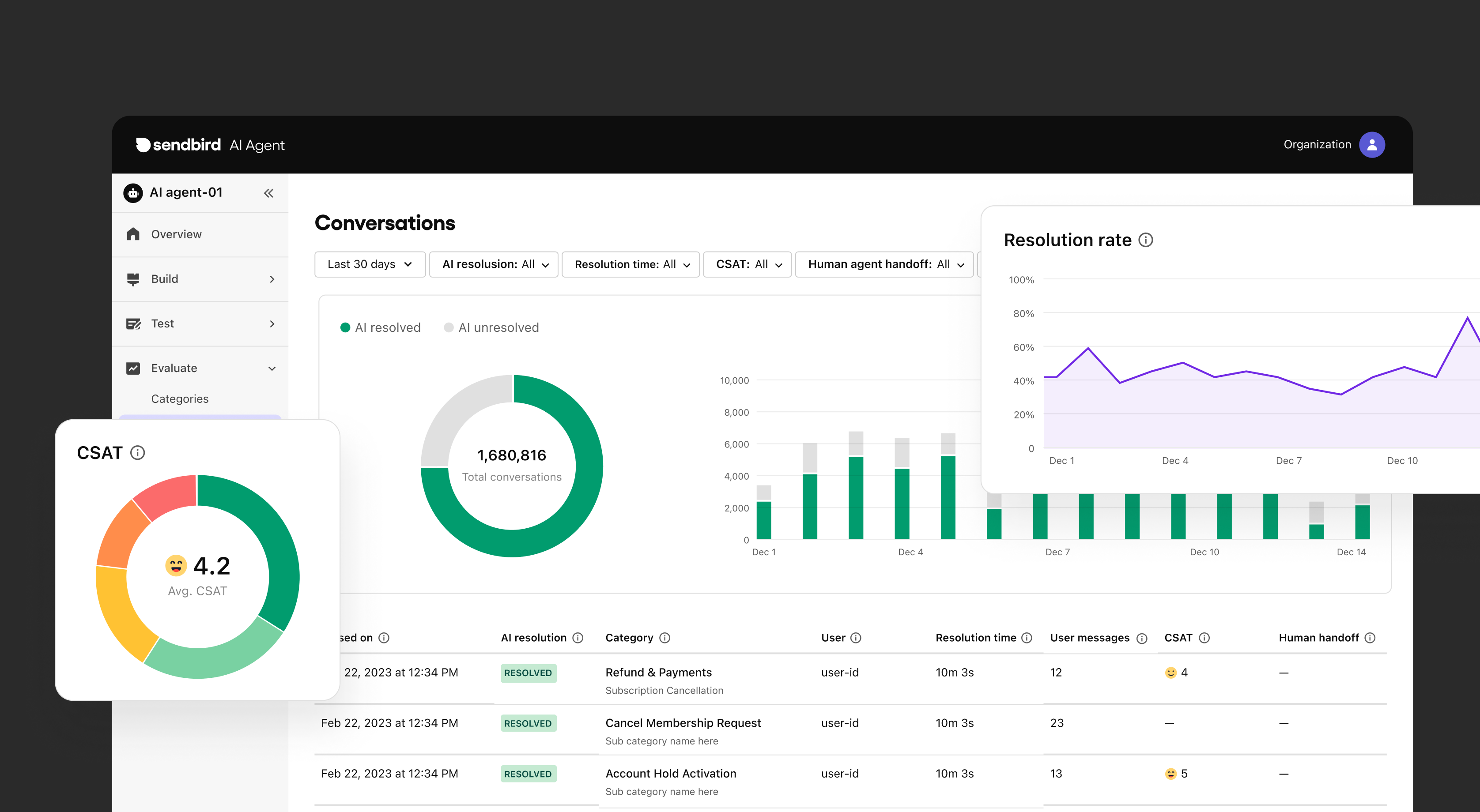Screen dimensions: 1480x812
Task: Select Categories under Evaluate
Action: 179,398
